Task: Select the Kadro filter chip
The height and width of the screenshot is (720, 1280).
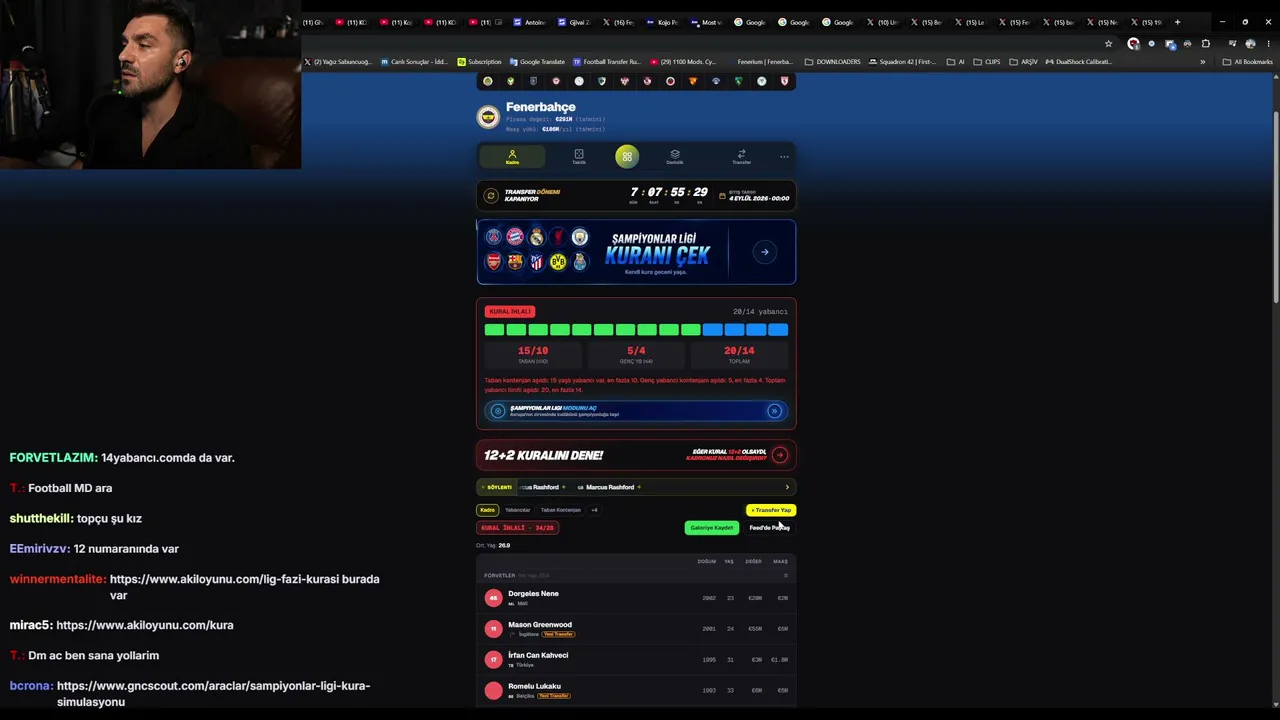Action: 487,510
